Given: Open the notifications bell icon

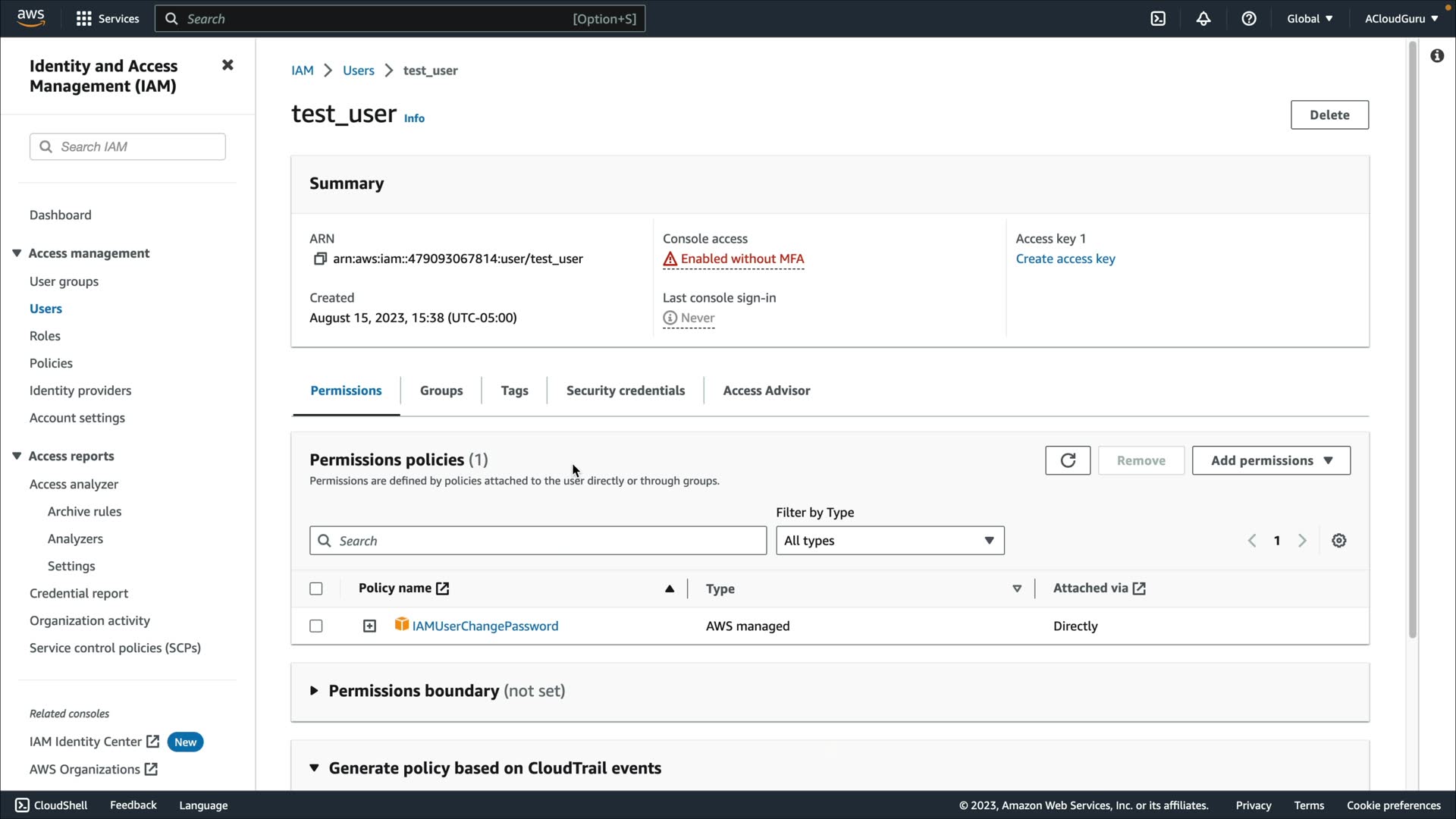Looking at the screenshot, I should click(x=1203, y=19).
